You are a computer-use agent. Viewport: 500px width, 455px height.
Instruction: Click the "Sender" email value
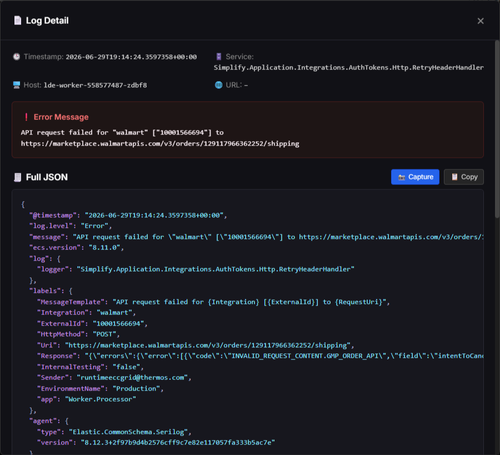(x=132, y=378)
